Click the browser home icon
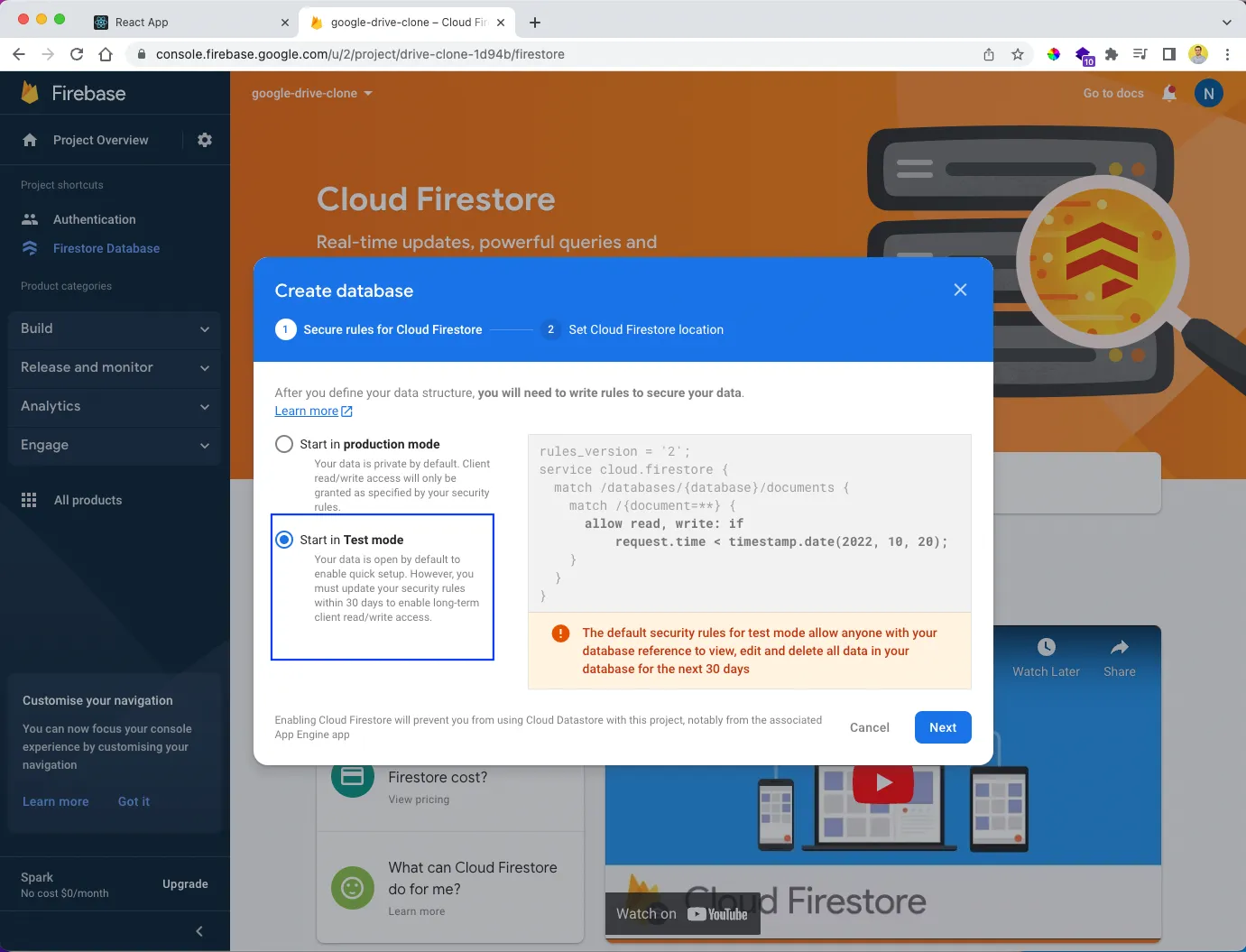This screenshot has width=1246, height=952. pyautogui.click(x=106, y=54)
